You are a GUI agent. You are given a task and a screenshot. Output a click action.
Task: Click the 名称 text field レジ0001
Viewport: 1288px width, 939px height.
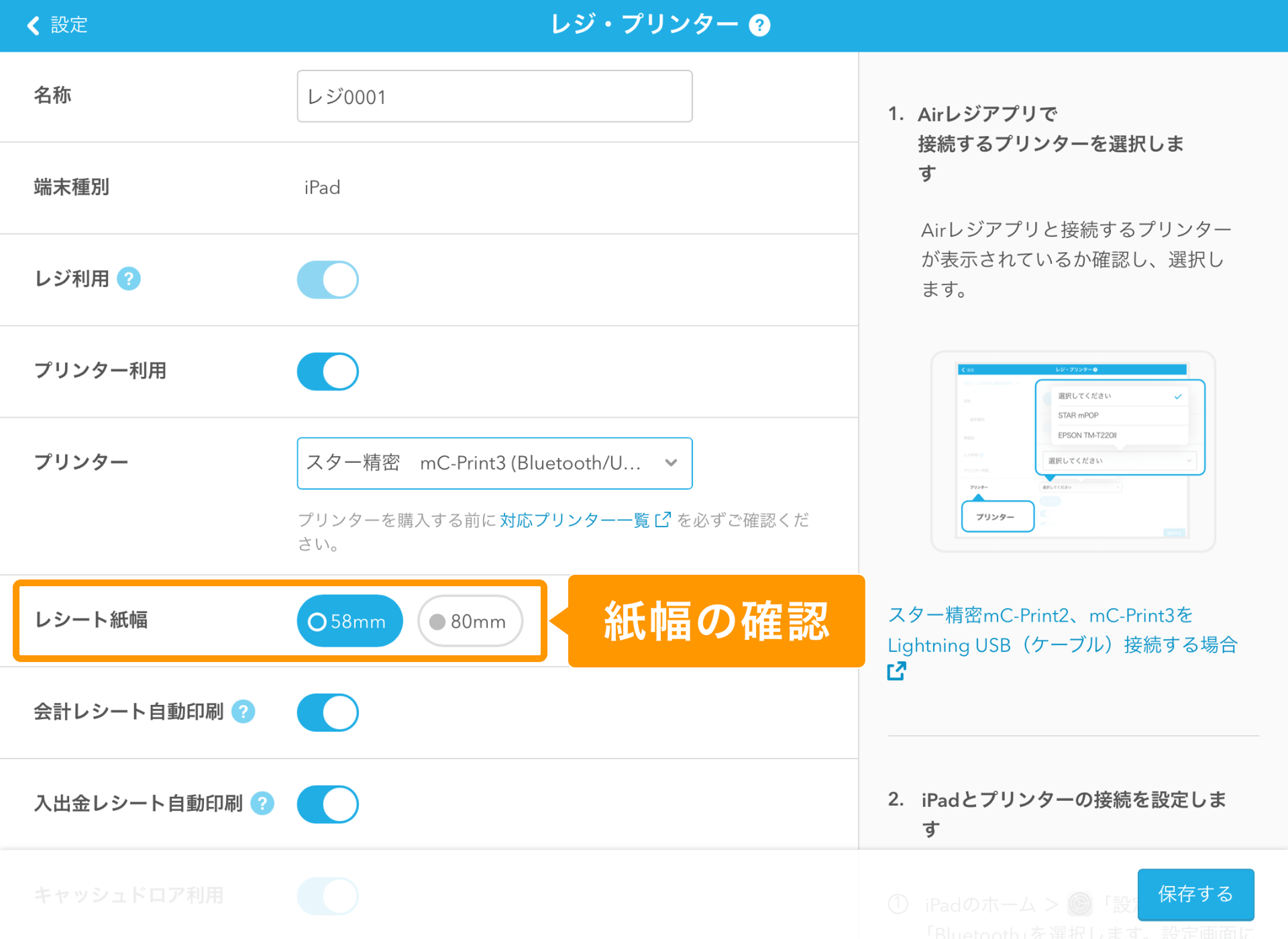coord(494,97)
